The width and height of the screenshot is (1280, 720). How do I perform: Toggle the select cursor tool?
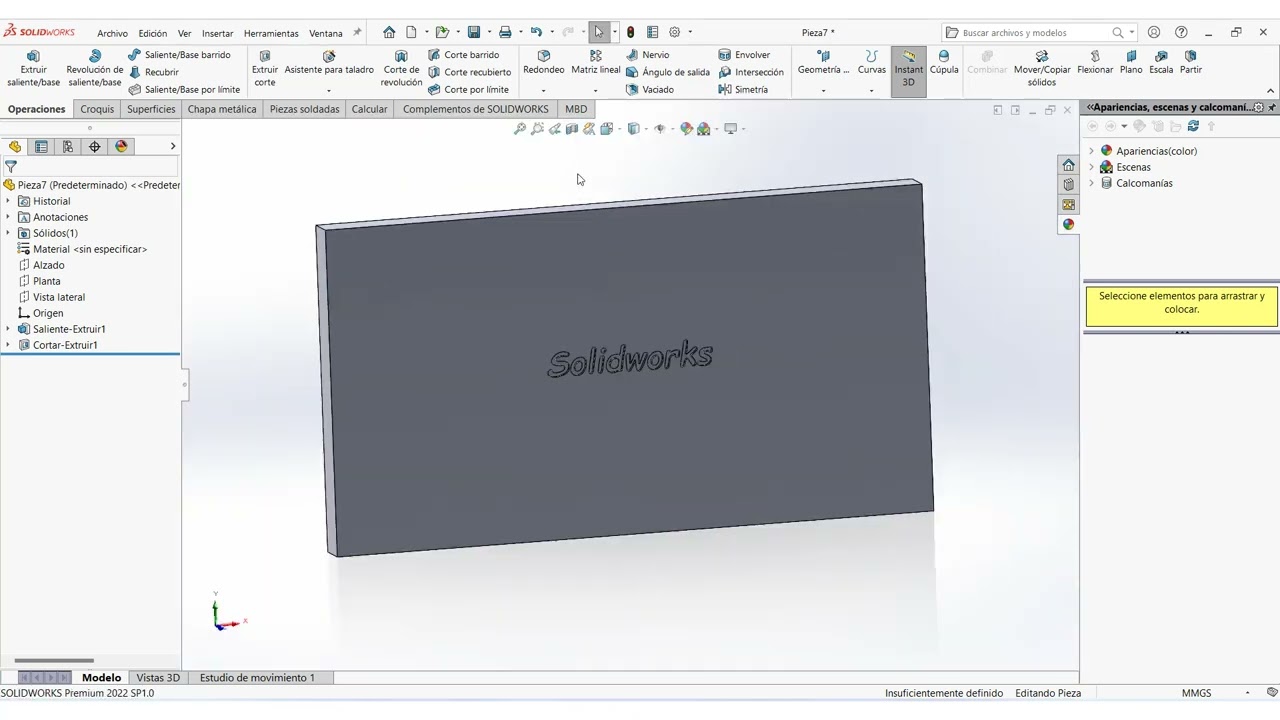point(598,32)
